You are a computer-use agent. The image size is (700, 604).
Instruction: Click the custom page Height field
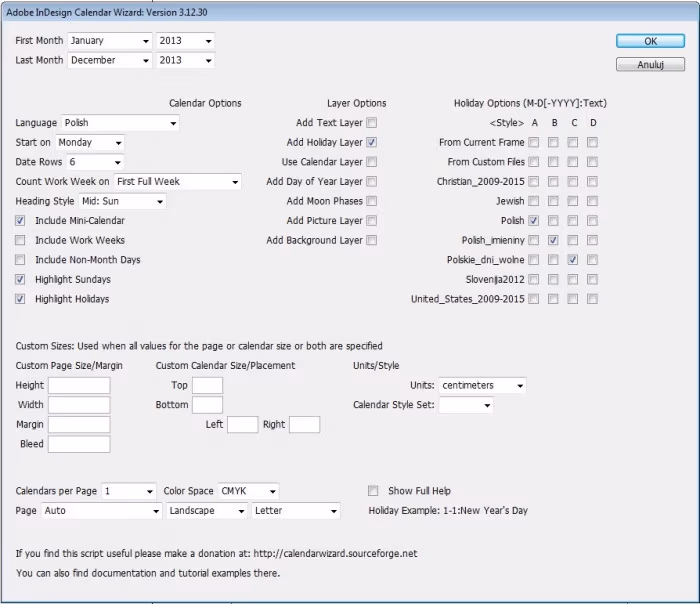pyautogui.click(x=79, y=385)
